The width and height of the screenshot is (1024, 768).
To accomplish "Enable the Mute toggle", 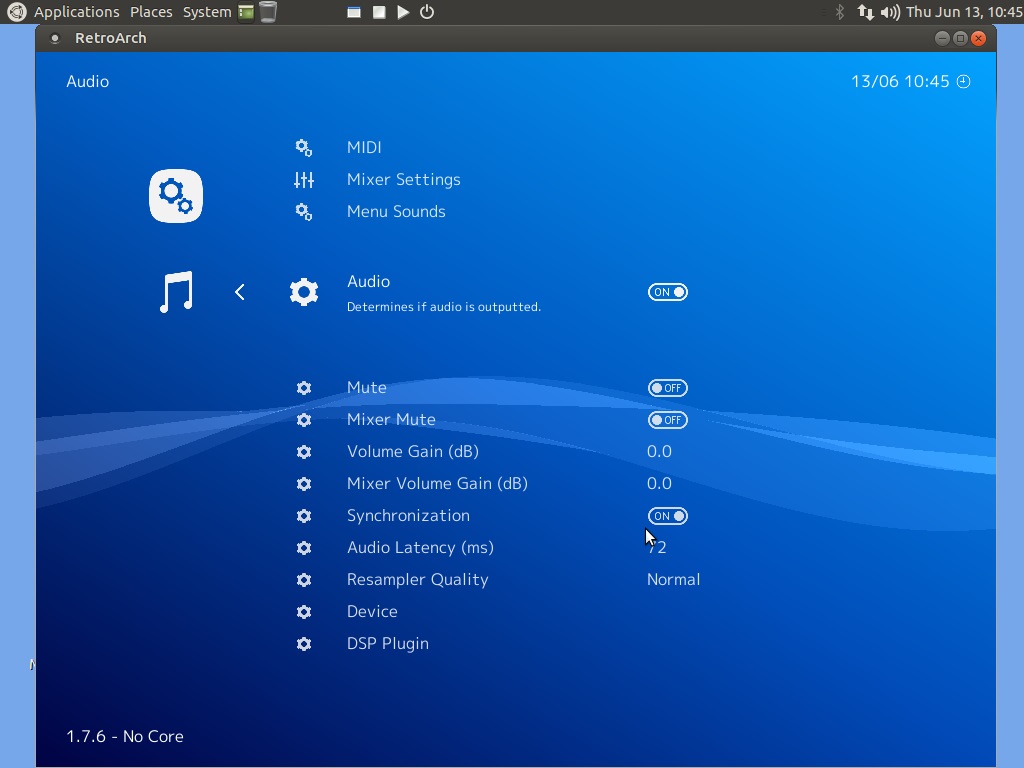I will tap(667, 388).
